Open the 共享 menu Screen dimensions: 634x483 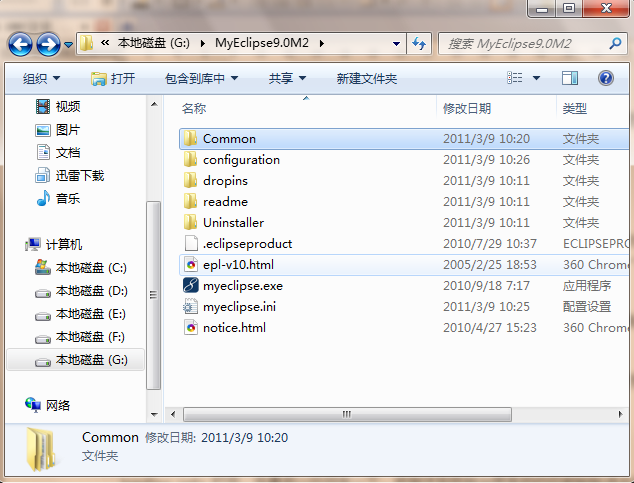(x=287, y=78)
